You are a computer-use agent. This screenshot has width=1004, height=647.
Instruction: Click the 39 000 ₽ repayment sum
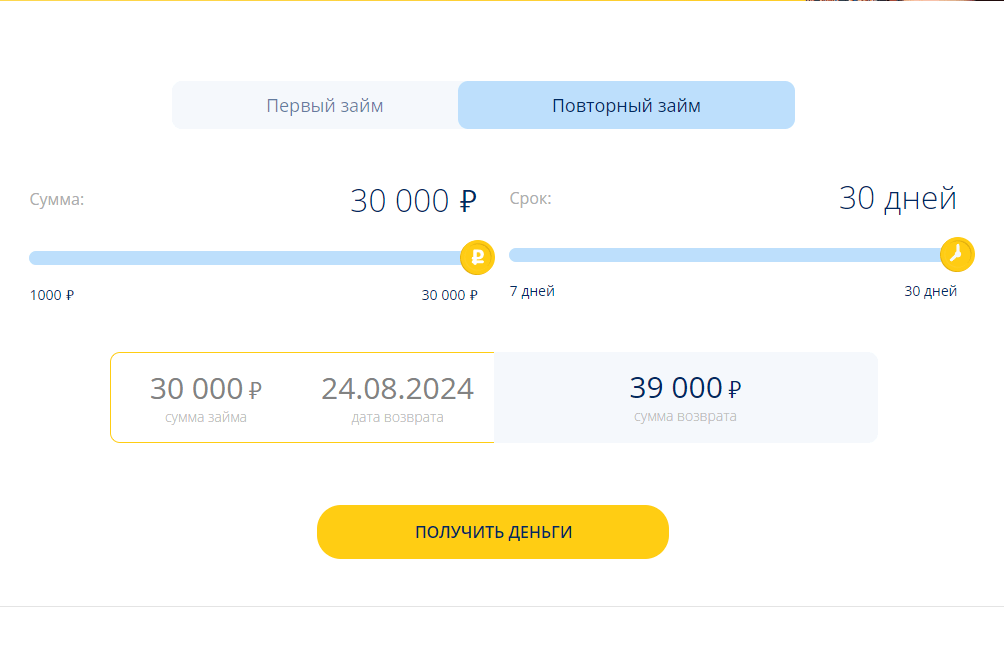pos(685,388)
